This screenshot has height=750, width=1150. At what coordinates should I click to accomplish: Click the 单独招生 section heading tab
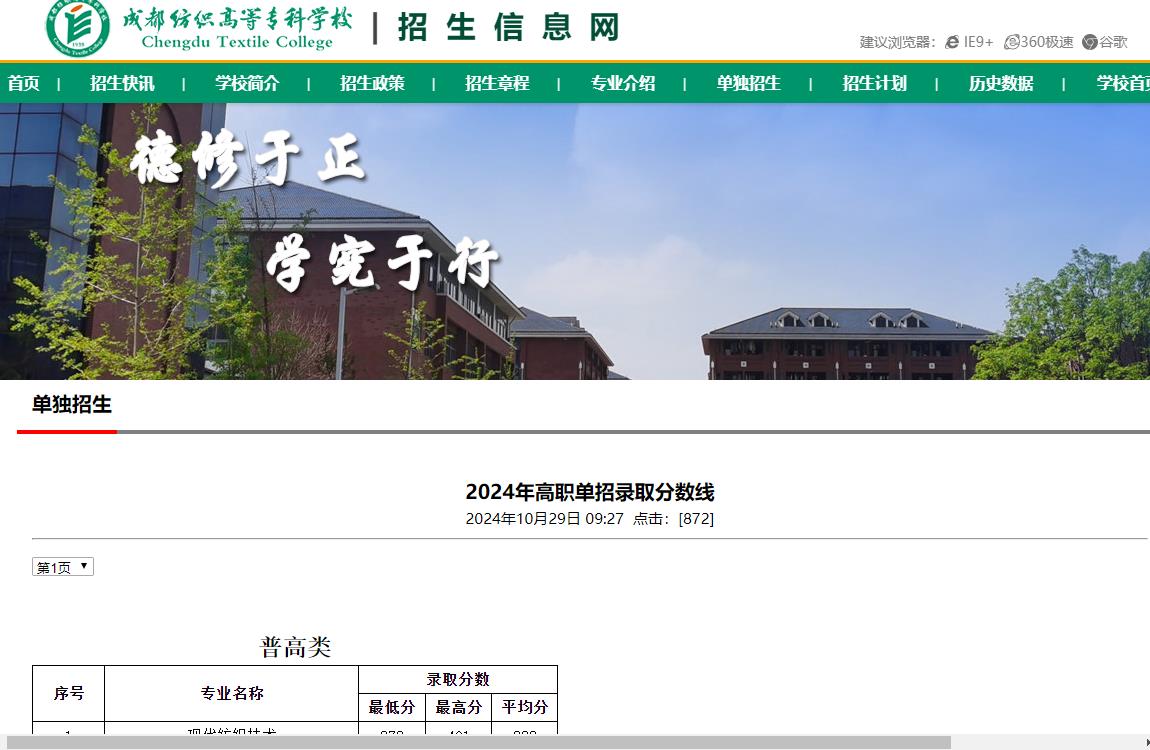click(72, 405)
